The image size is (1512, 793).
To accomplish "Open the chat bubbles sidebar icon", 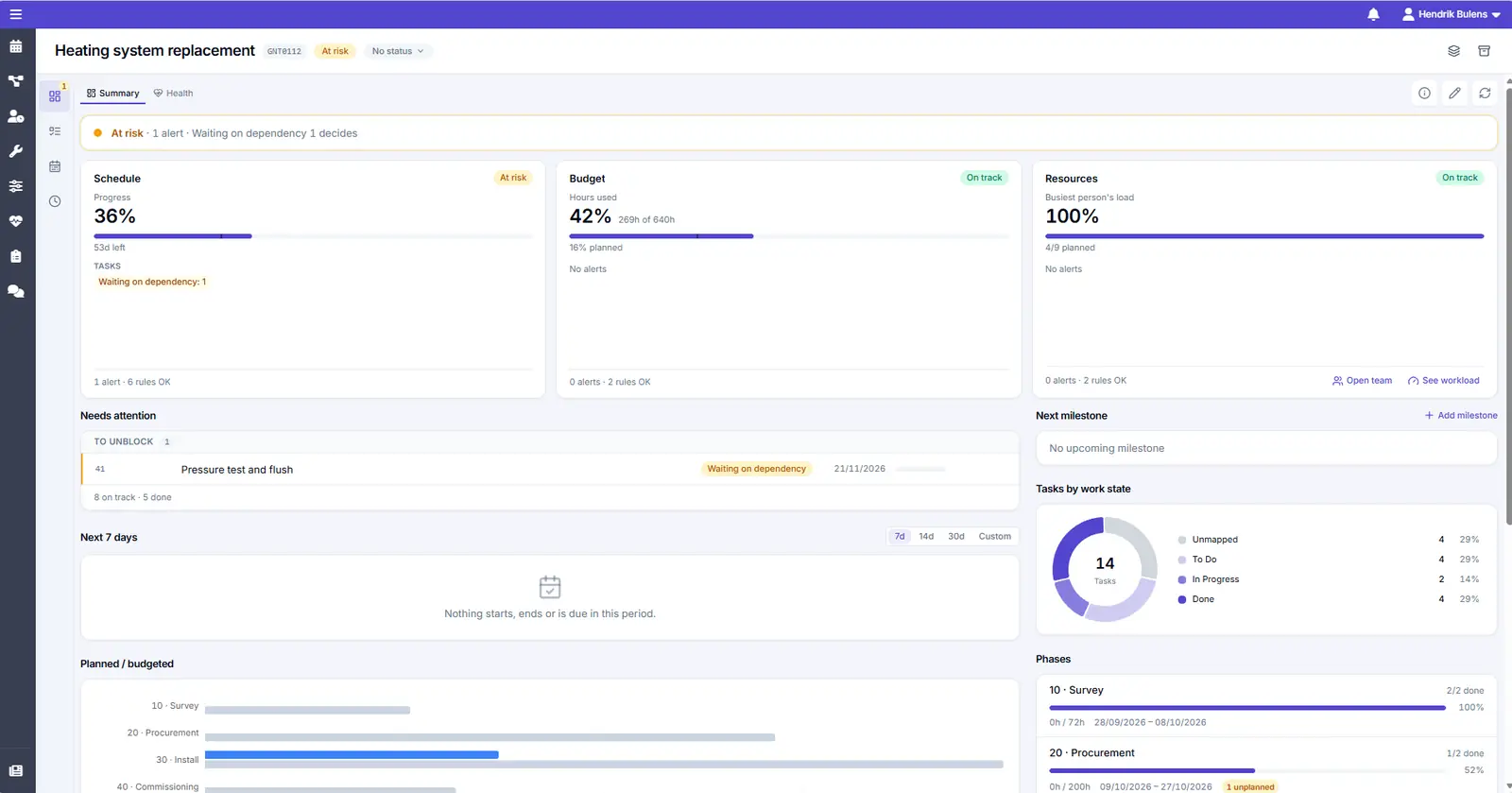I will pos(16,291).
